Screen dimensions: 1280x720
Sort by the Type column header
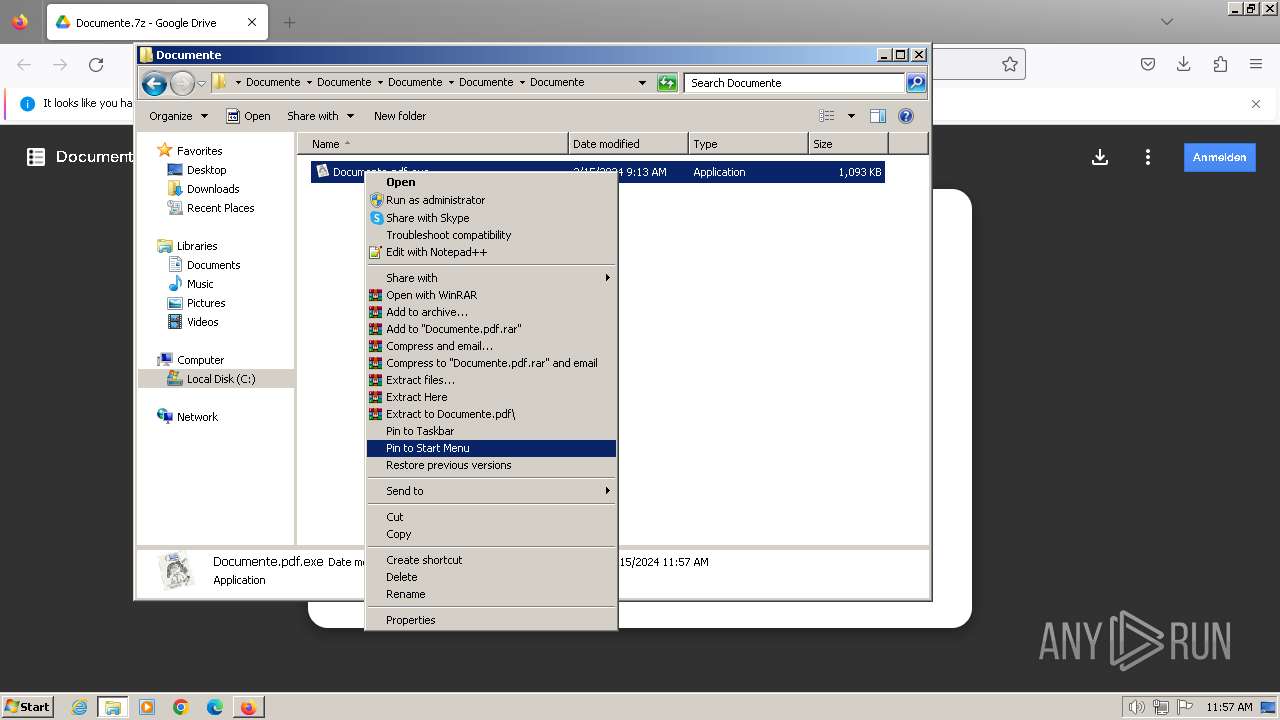tap(748, 144)
